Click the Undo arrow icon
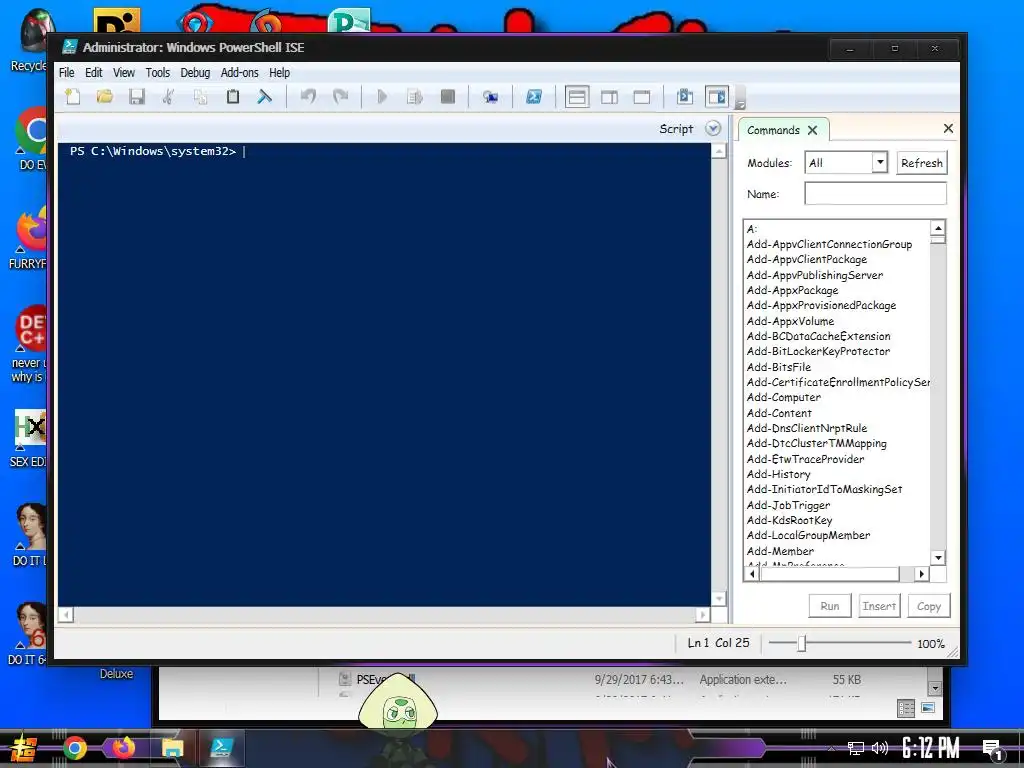Viewport: 1024px width, 768px height. click(x=308, y=97)
